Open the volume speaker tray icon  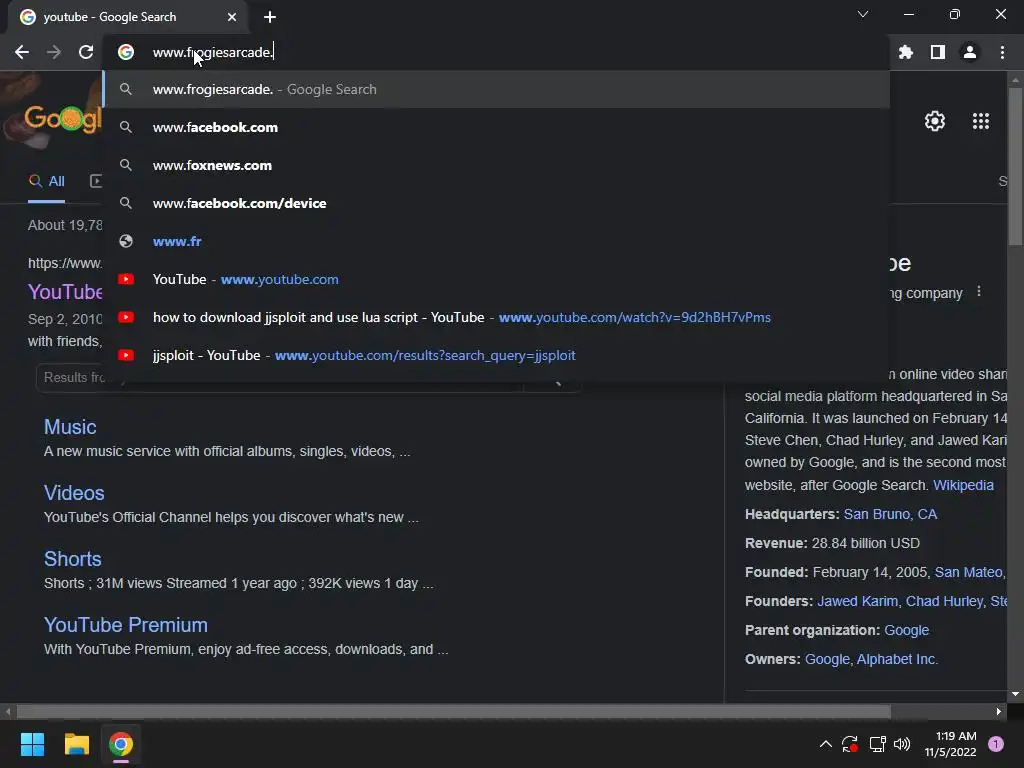pos(902,744)
